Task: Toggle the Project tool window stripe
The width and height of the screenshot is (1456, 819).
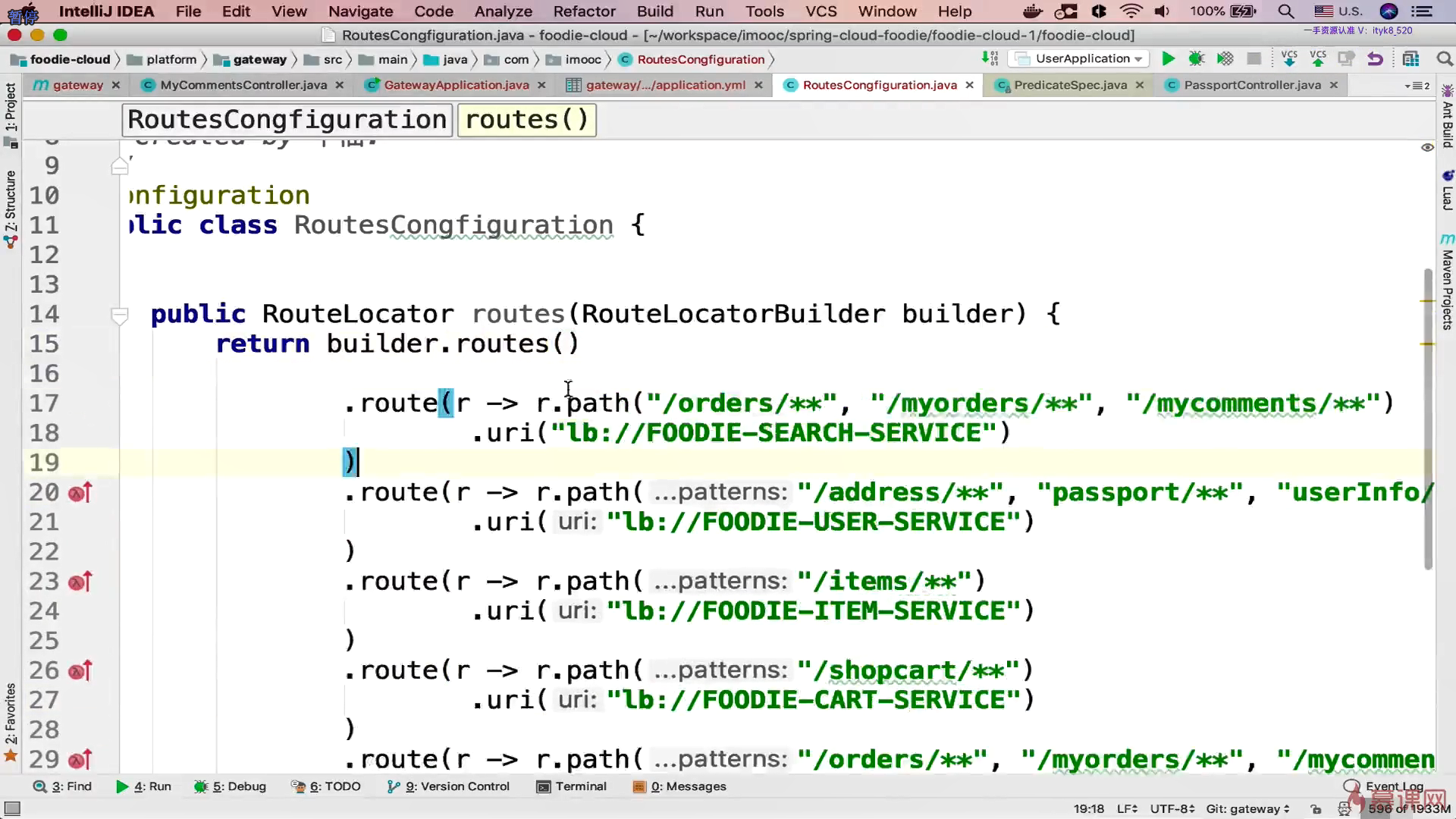Action: point(11,106)
